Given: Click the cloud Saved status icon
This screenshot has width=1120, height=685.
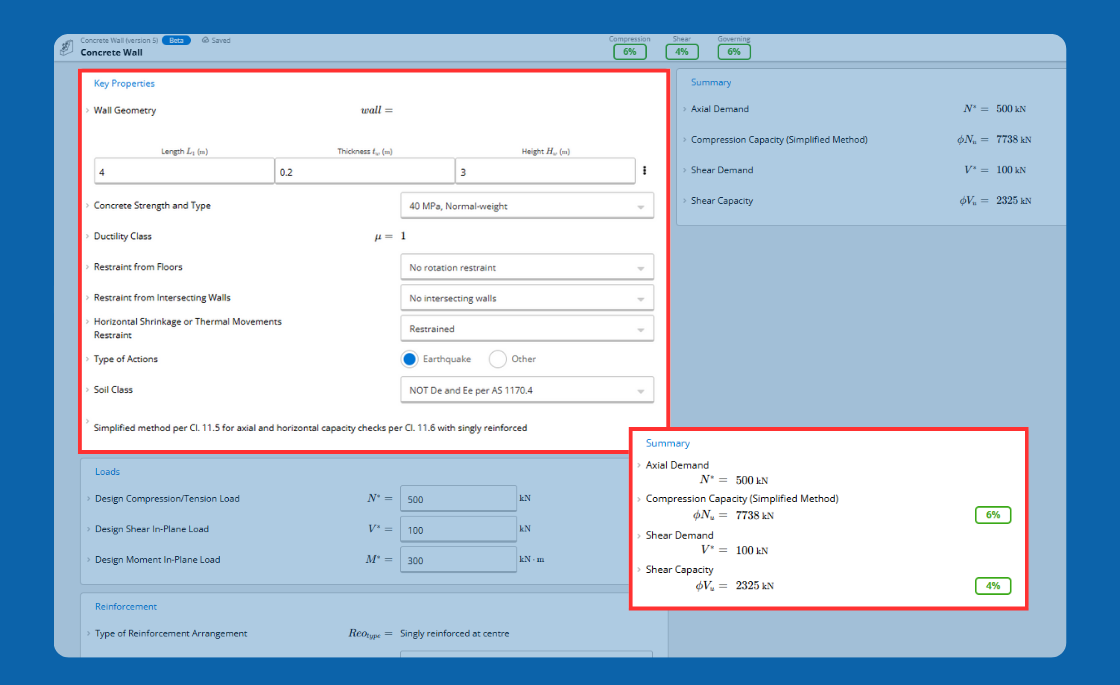Looking at the screenshot, I should pyautogui.click(x=205, y=41).
